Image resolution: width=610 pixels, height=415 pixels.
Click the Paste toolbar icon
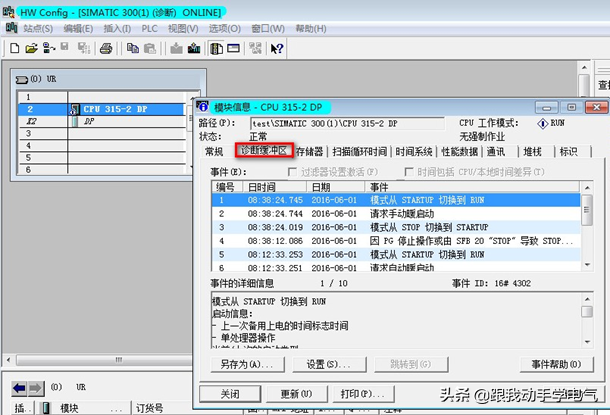(x=150, y=48)
